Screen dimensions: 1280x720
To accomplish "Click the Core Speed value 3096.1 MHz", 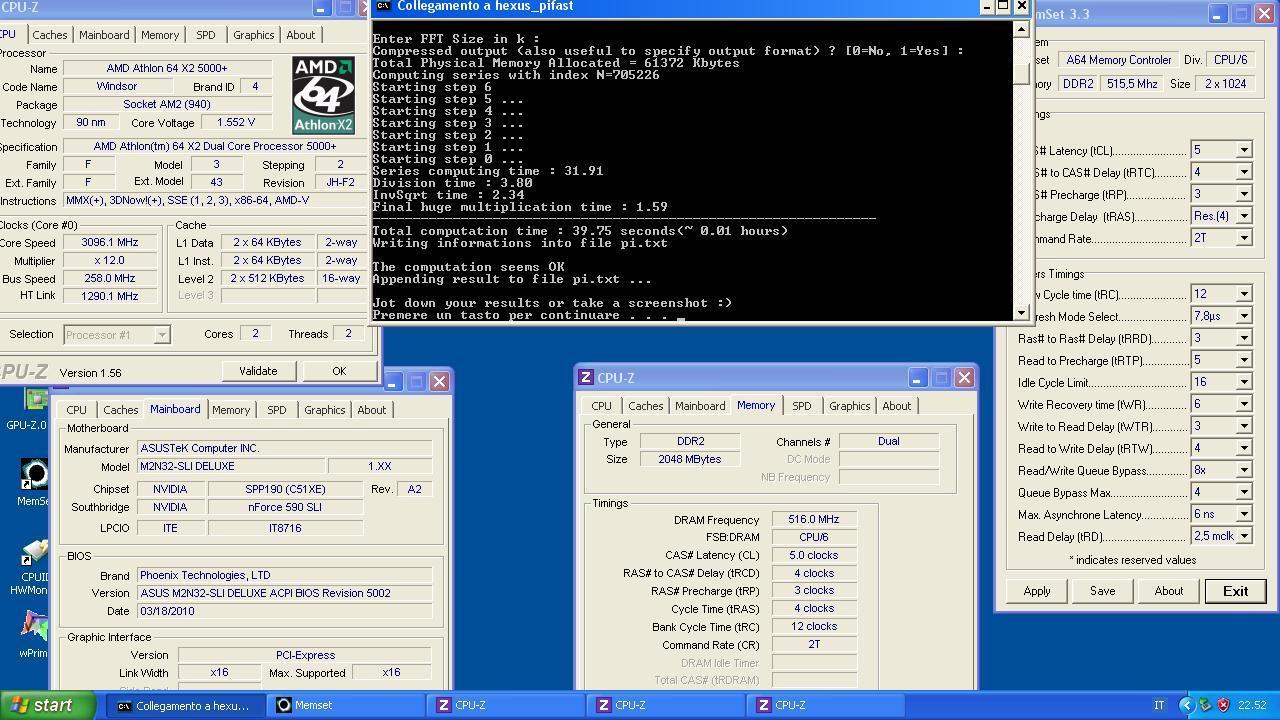I will point(110,243).
